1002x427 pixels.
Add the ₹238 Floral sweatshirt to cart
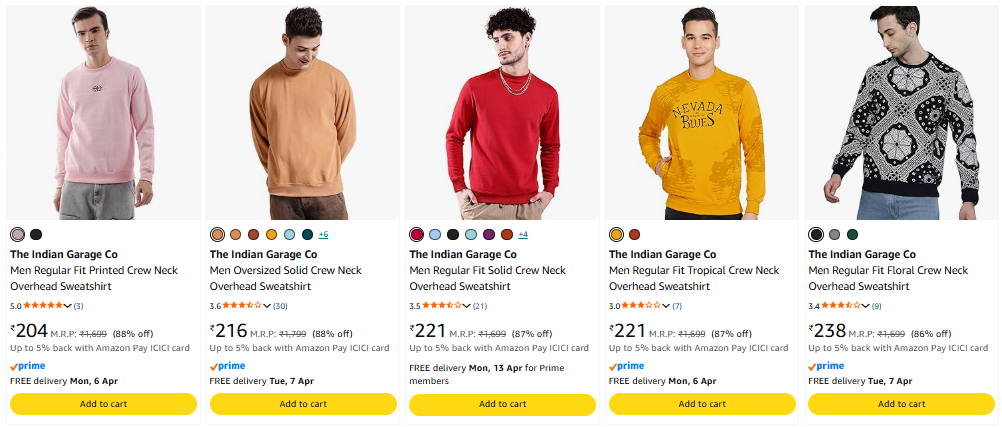(x=901, y=404)
